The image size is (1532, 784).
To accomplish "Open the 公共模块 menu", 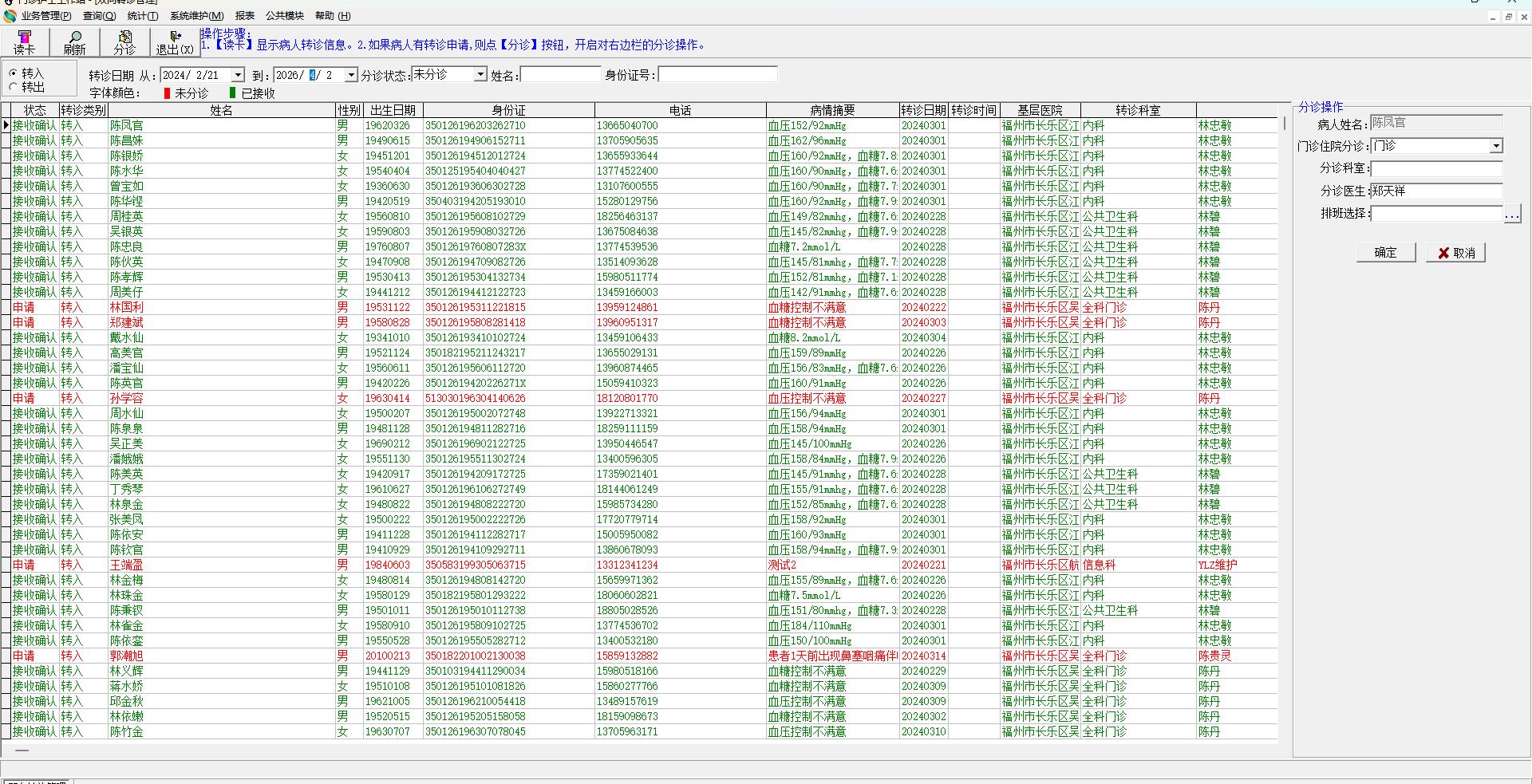I will point(285,16).
